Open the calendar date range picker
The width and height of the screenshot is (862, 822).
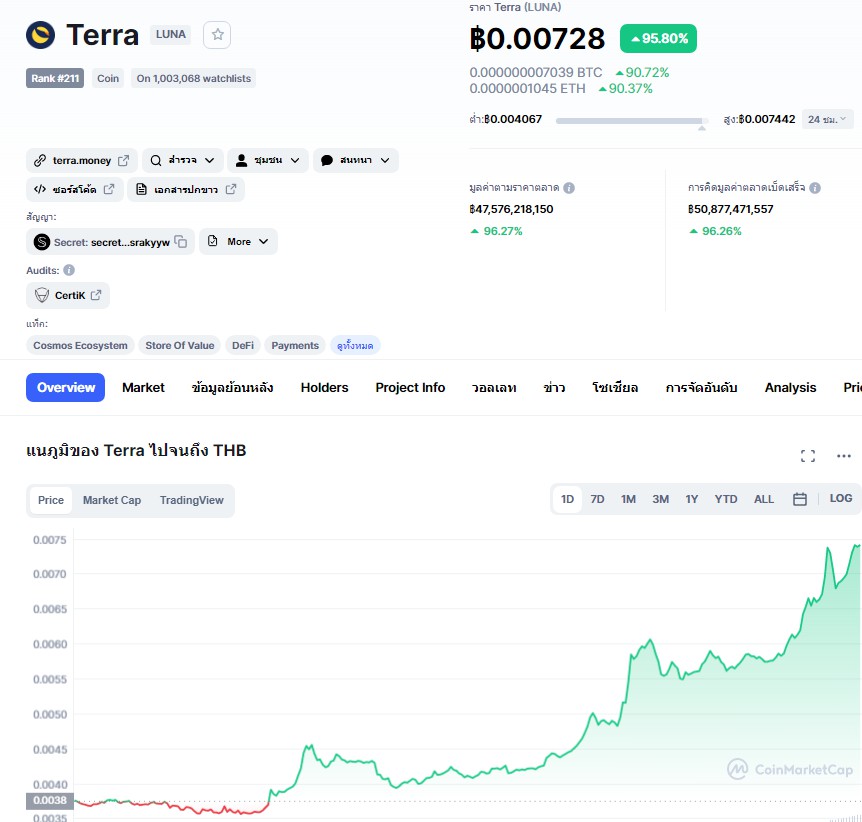point(800,499)
